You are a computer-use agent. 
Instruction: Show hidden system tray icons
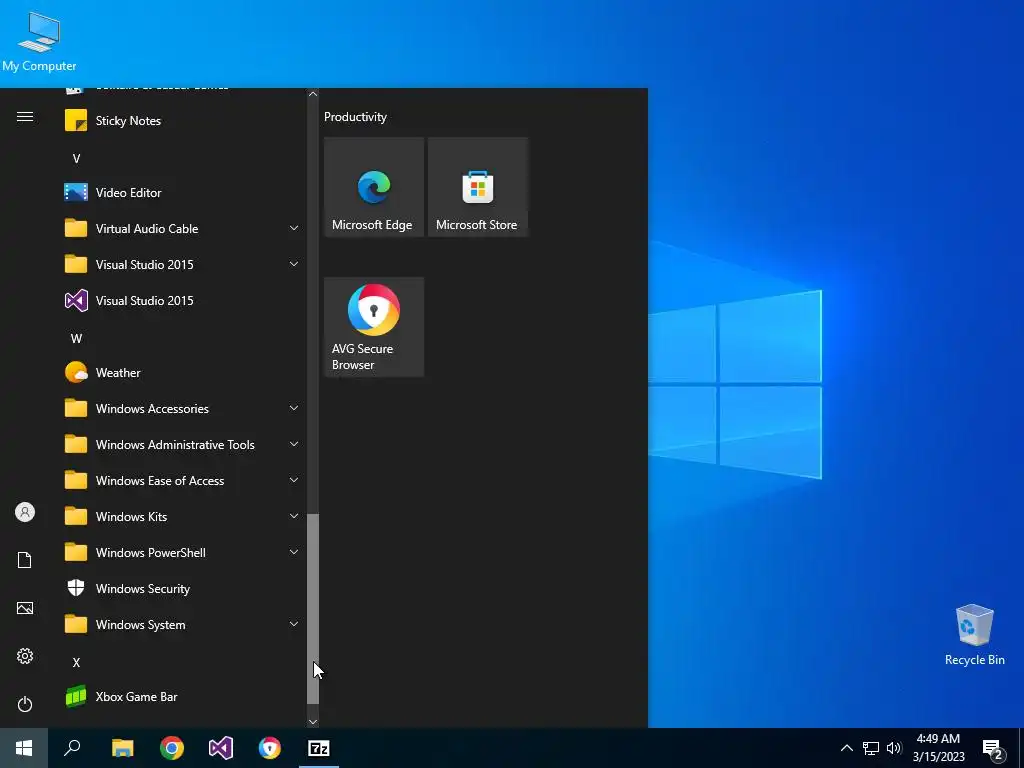[846, 748]
